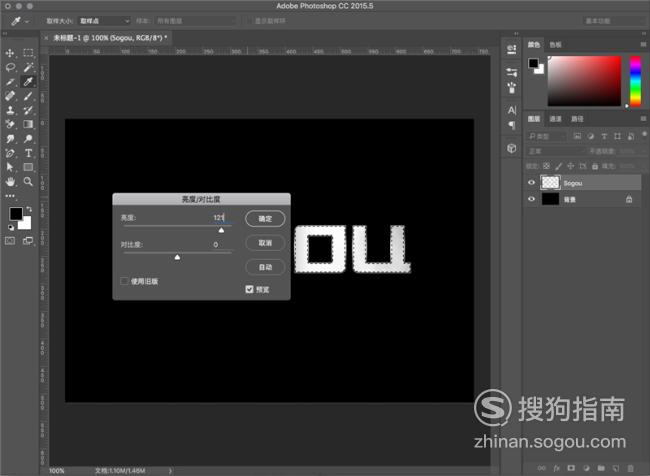The height and width of the screenshot is (476, 650).
Task: Toggle layer filter on/off switch
Action: click(644, 134)
